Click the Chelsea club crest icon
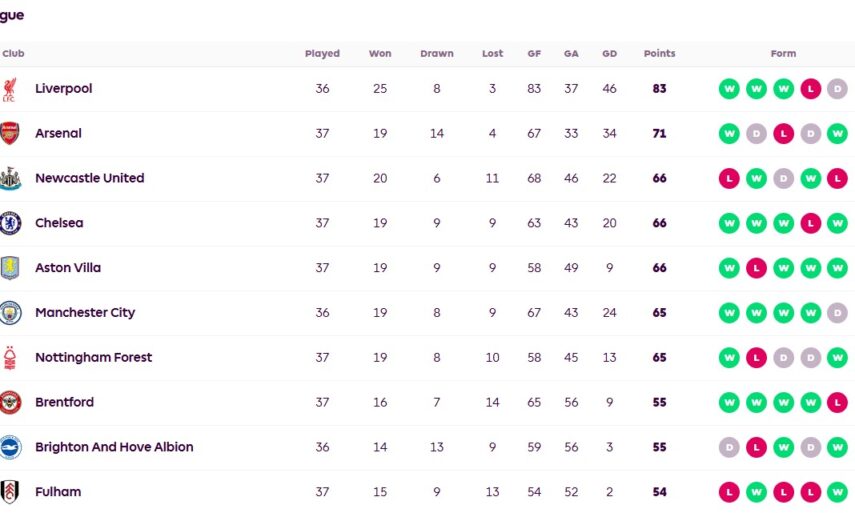 [x=10, y=223]
